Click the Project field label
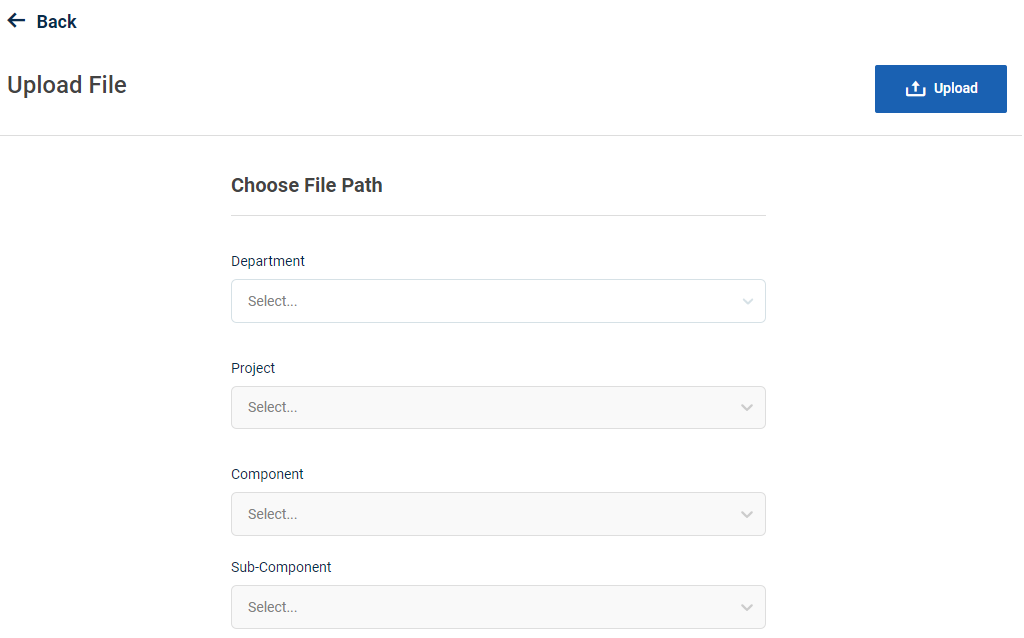 [253, 368]
